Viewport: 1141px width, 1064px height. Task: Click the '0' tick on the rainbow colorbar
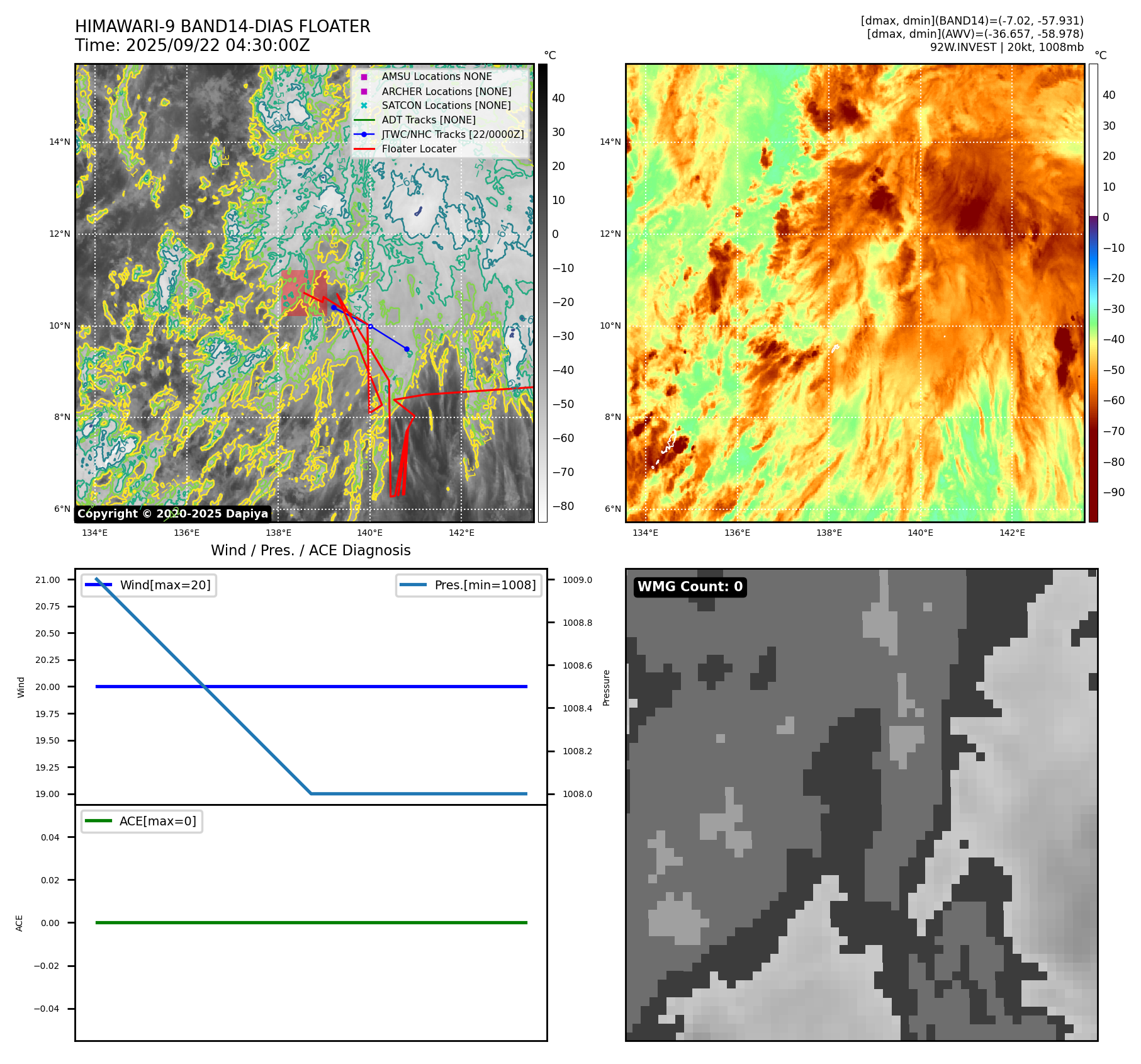[x=1106, y=217]
